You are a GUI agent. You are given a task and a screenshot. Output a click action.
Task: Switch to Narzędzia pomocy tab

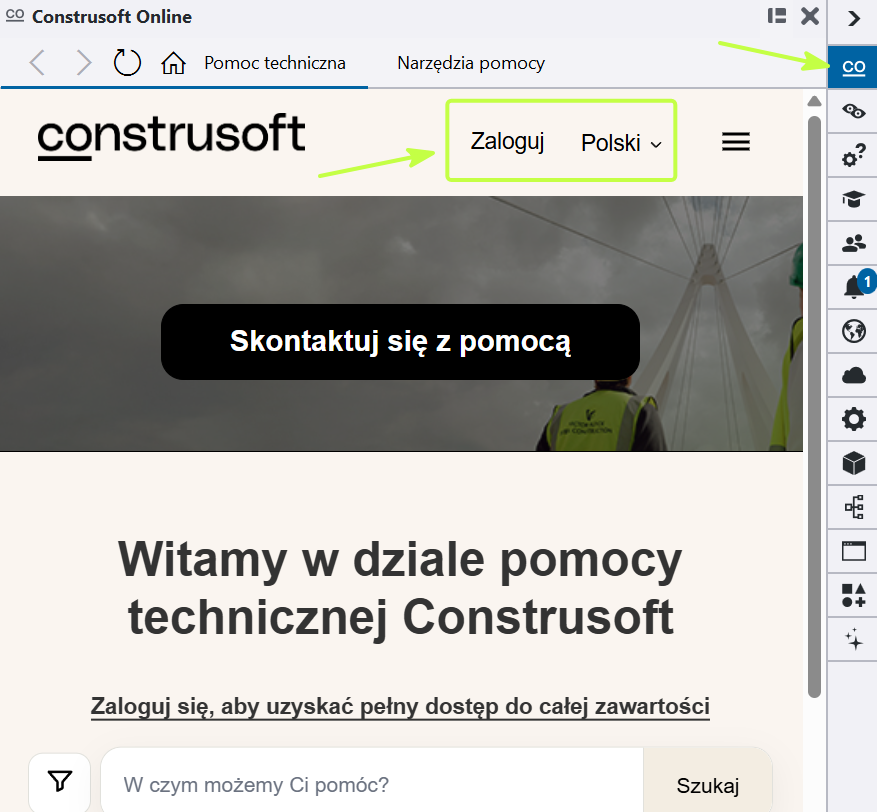point(471,63)
